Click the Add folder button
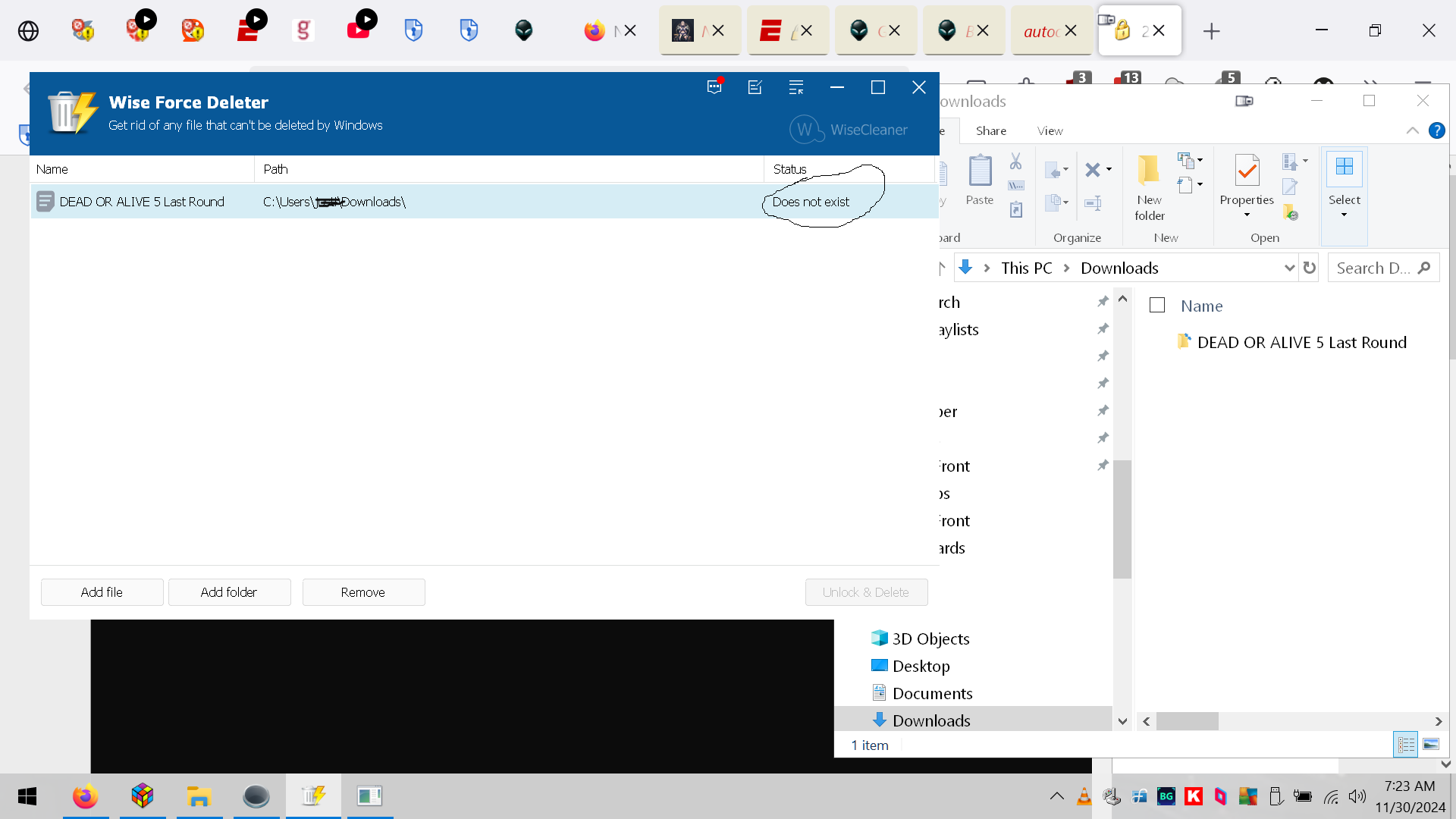The height and width of the screenshot is (819, 1456). click(229, 592)
